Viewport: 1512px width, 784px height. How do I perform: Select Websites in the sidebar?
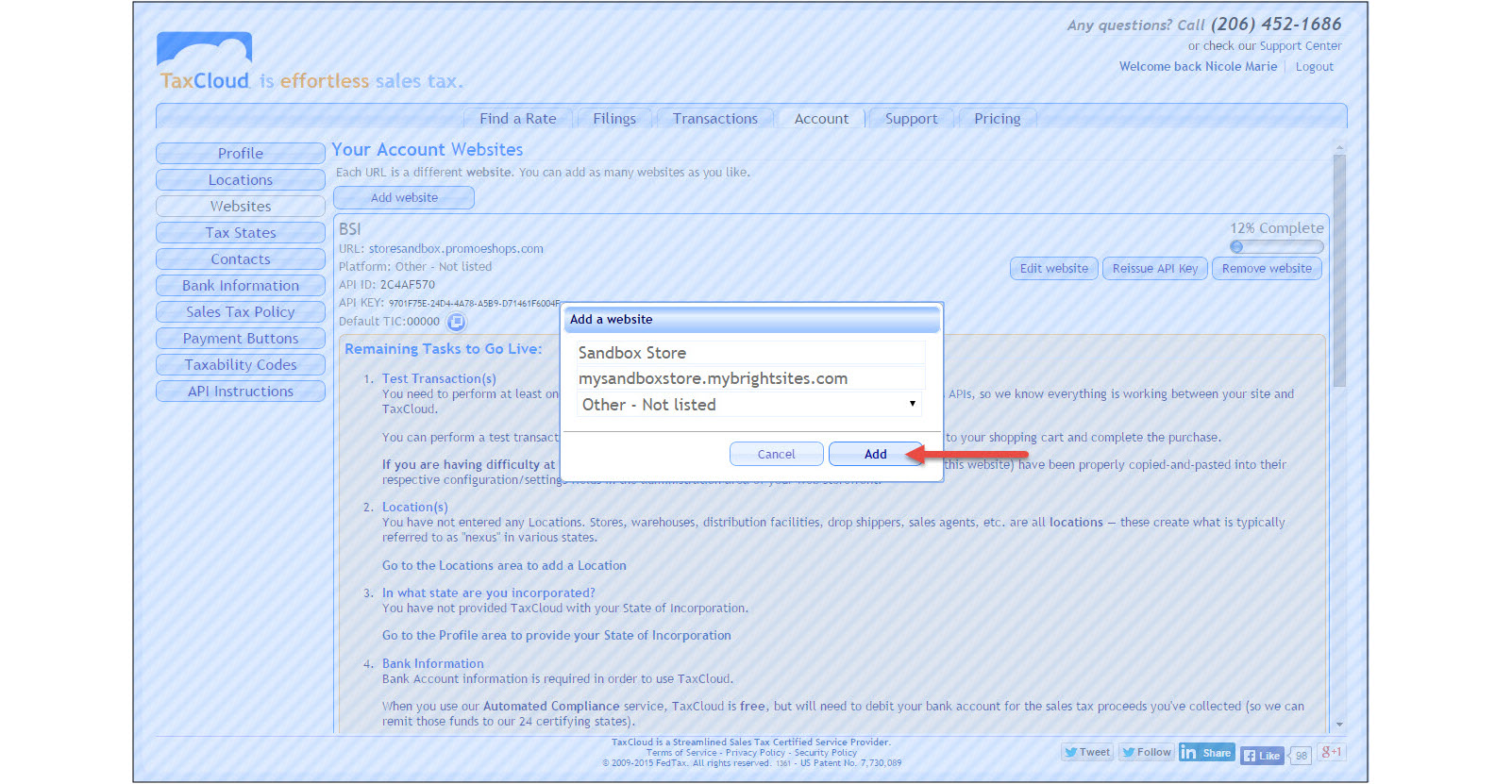tap(241, 207)
